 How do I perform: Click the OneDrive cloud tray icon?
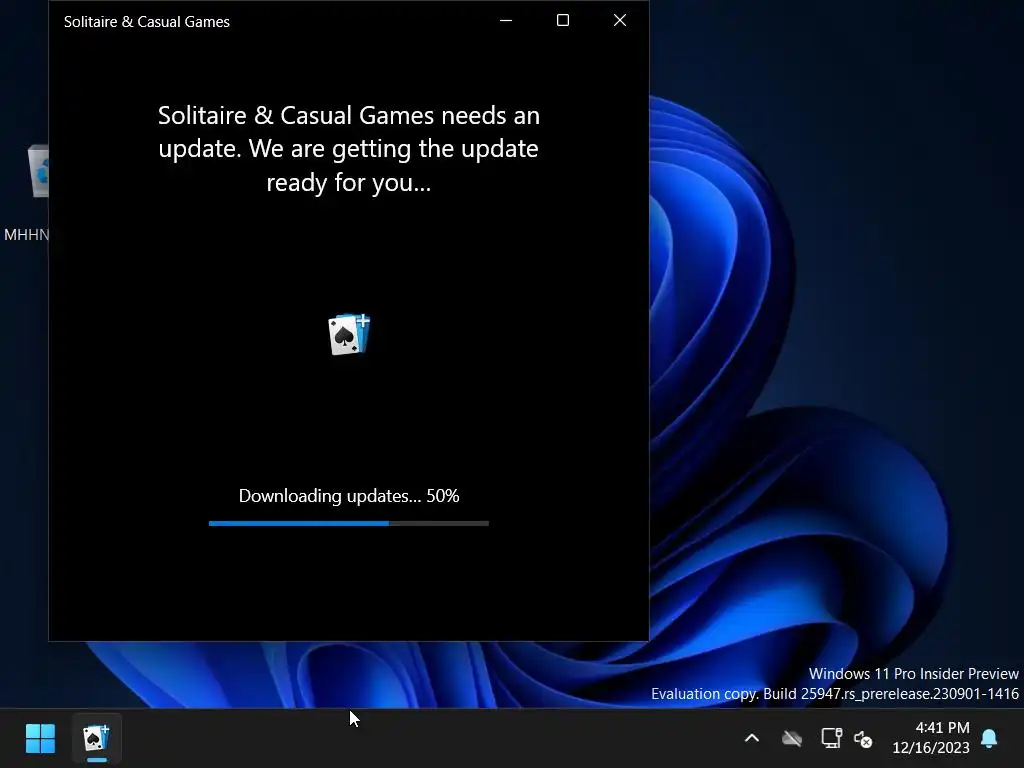[x=792, y=739]
